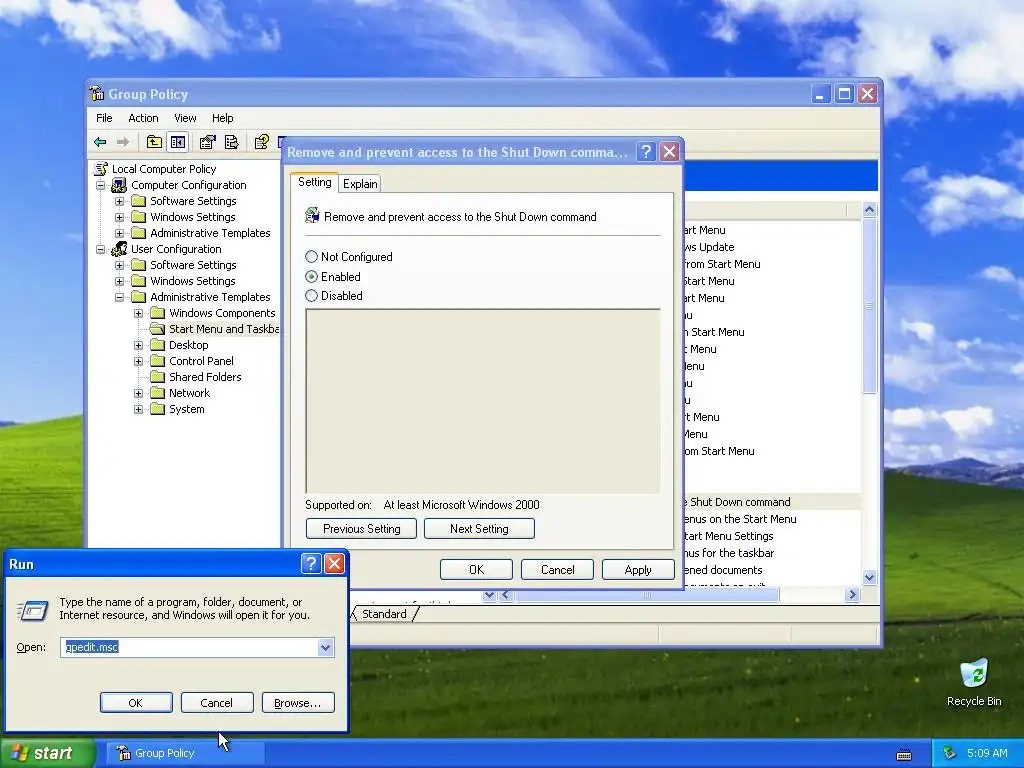Click the Back arrow in Group Policy toolbar
This screenshot has height=768, width=1024.
click(100, 142)
